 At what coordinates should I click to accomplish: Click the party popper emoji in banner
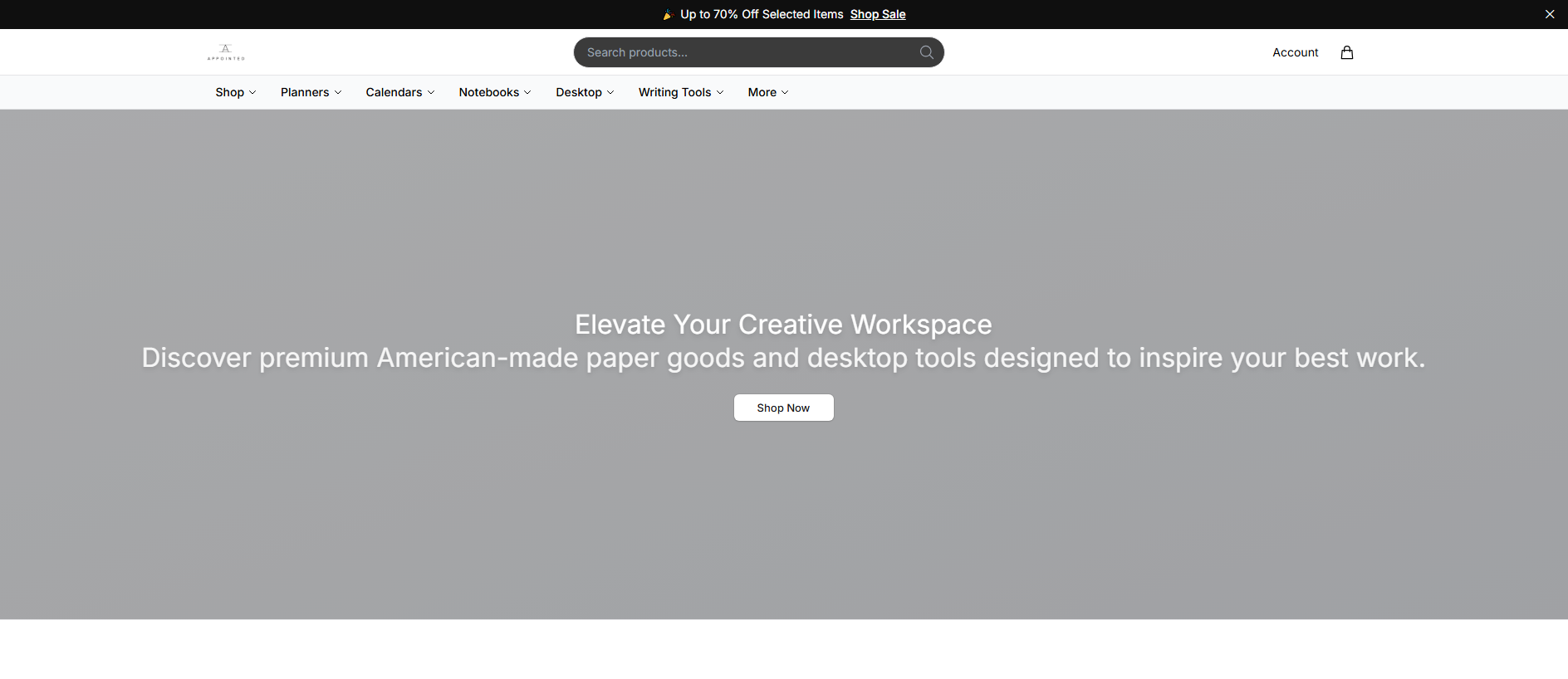[667, 14]
